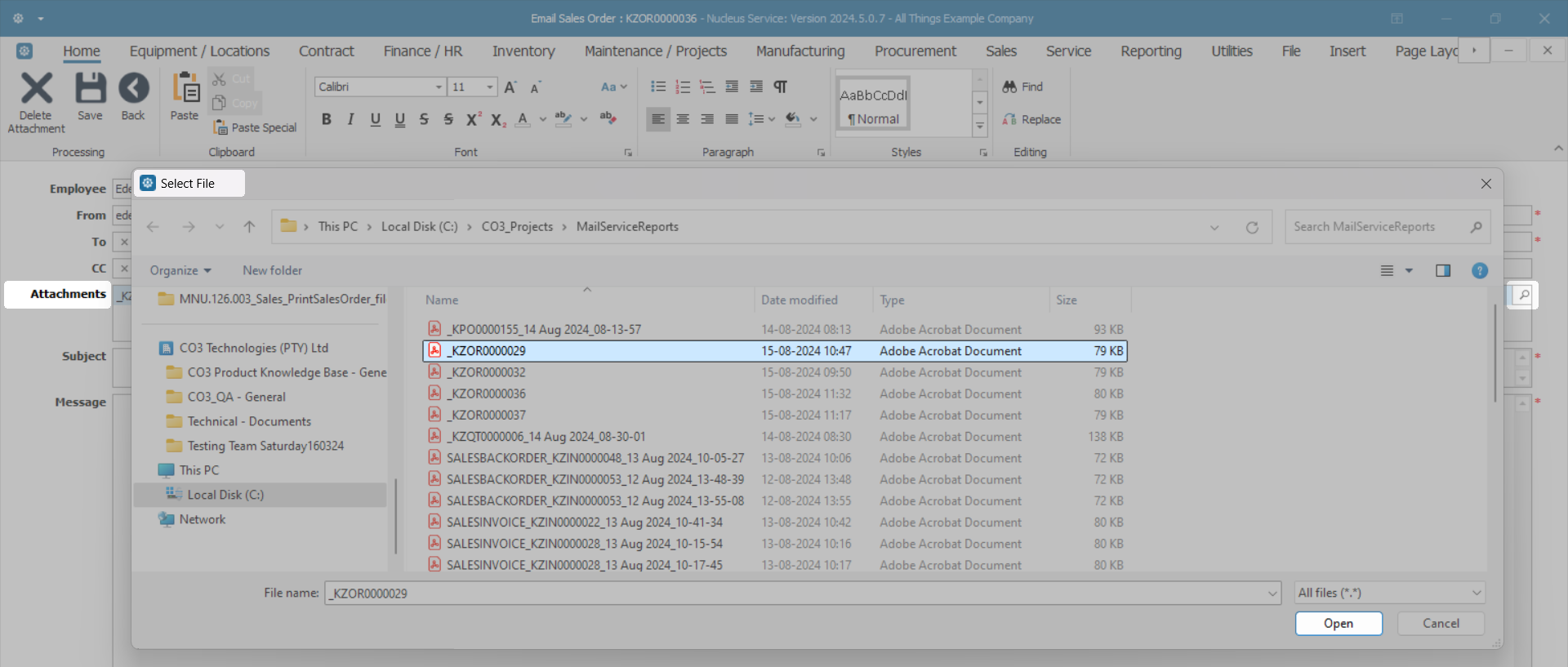Center-align the paragraph
The height and width of the screenshot is (667, 1568).
[x=683, y=119]
